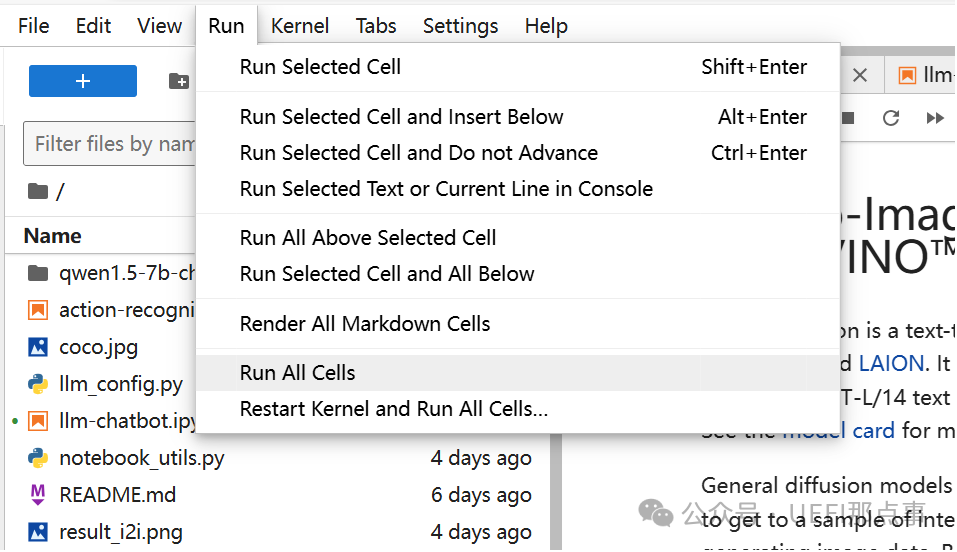Select Restart Kernel and Run All Cells
This screenshot has height=552, width=957.
(x=394, y=409)
